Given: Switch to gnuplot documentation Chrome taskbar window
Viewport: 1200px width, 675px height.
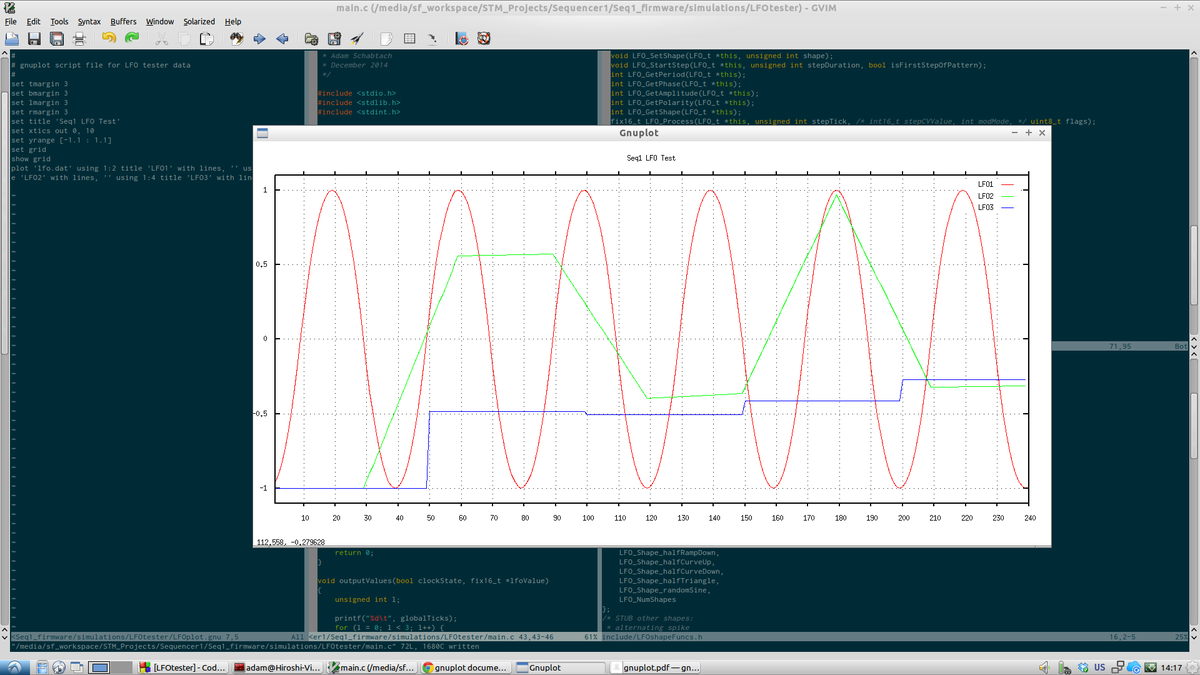Looking at the screenshot, I should (466, 667).
